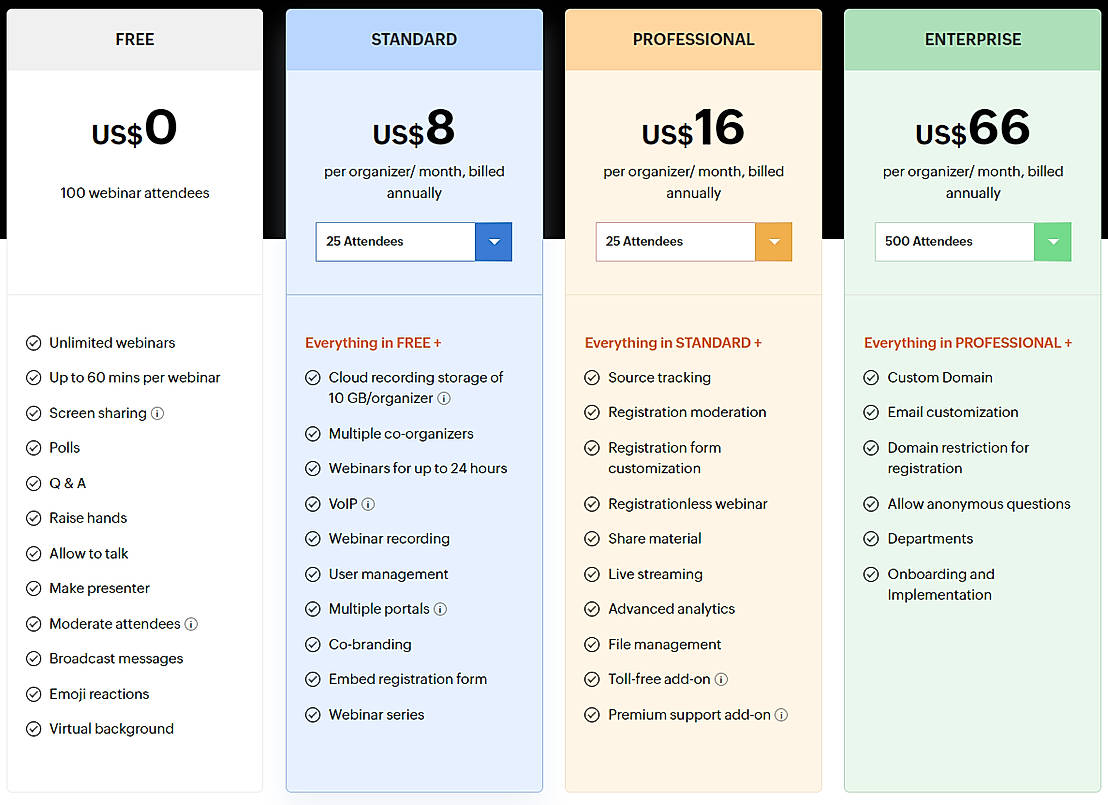Image resolution: width=1108 pixels, height=805 pixels.
Task: Click info icon next to Toll-free add-on
Action: (x=721, y=679)
